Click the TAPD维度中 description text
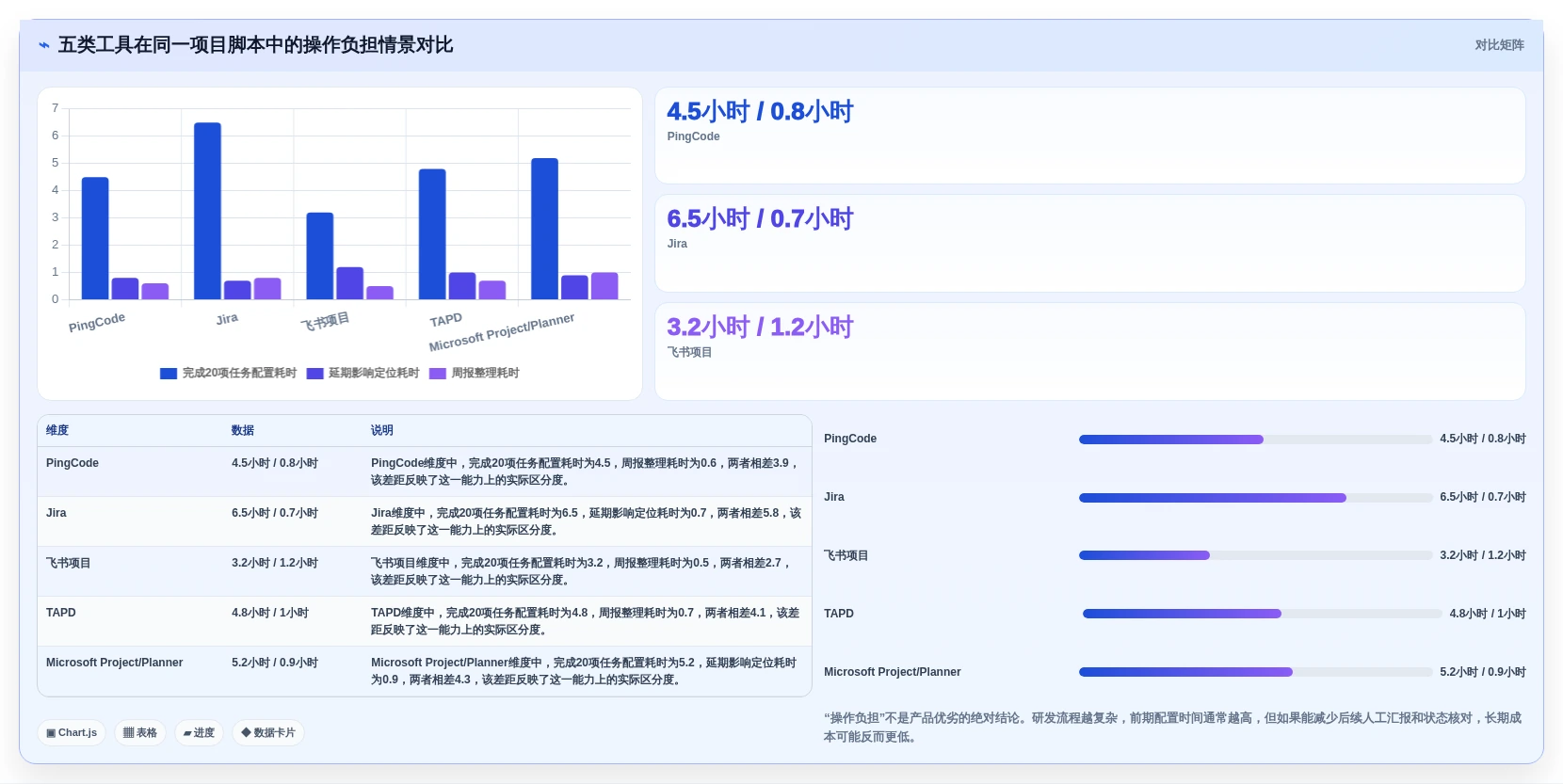This screenshot has width=1563, height=784. click(586, 621)
